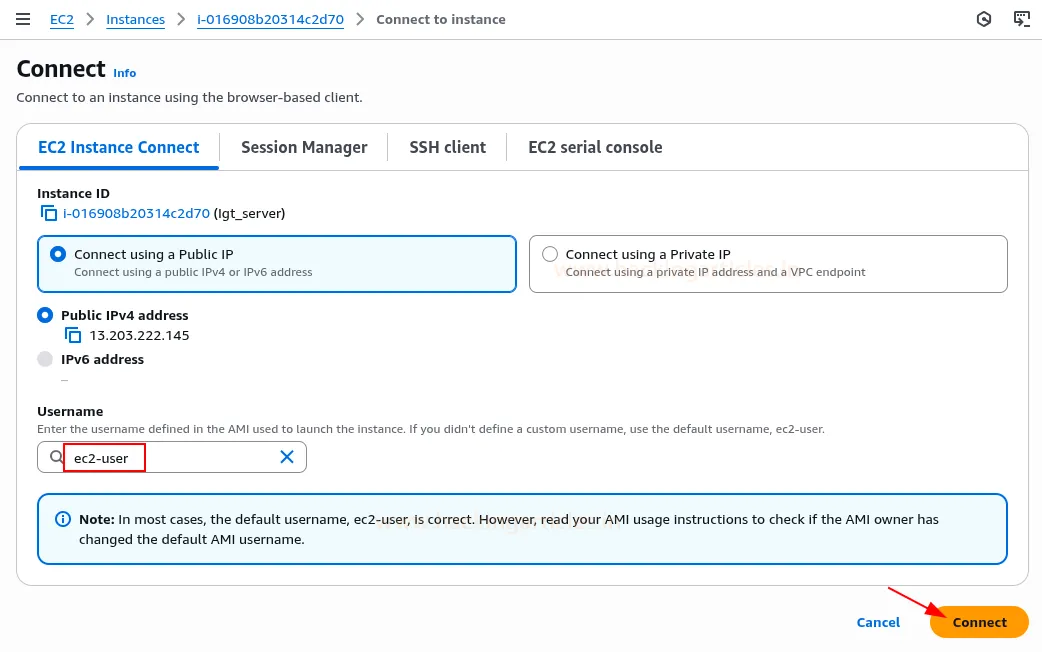Click the EC2 breadcrumb link
Viewport: 1042px width, 652px height.
tap(61, 18)
